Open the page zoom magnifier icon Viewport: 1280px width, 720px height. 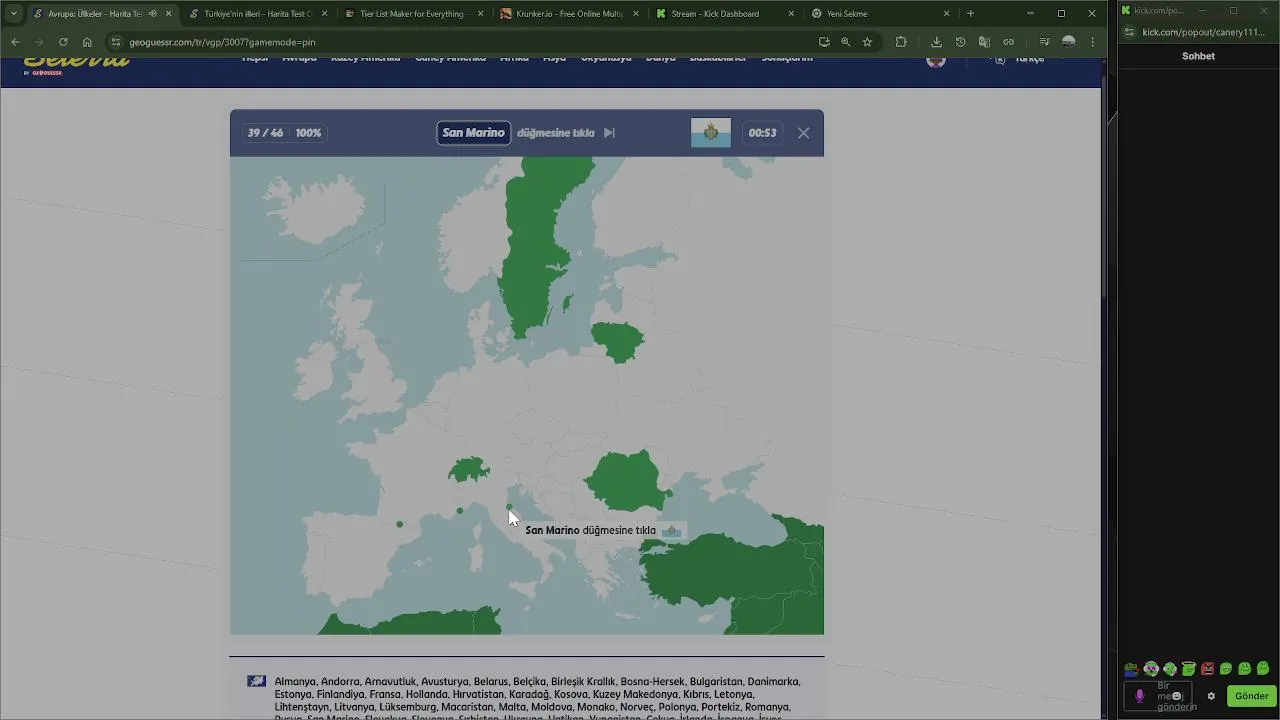pos(846,42)
